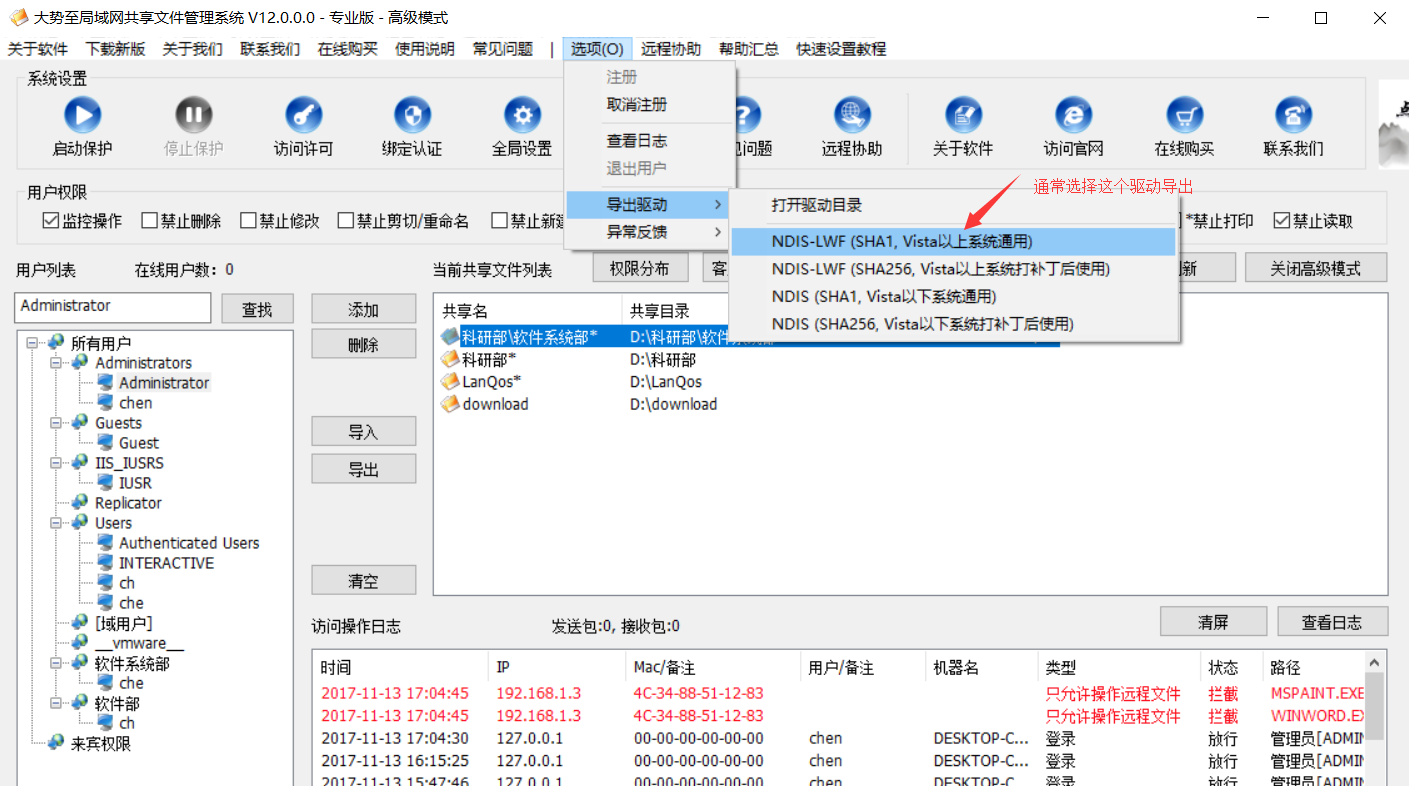Enable the 禁止删除 checkbox
1409x786 pixels.
pos(150,221)
